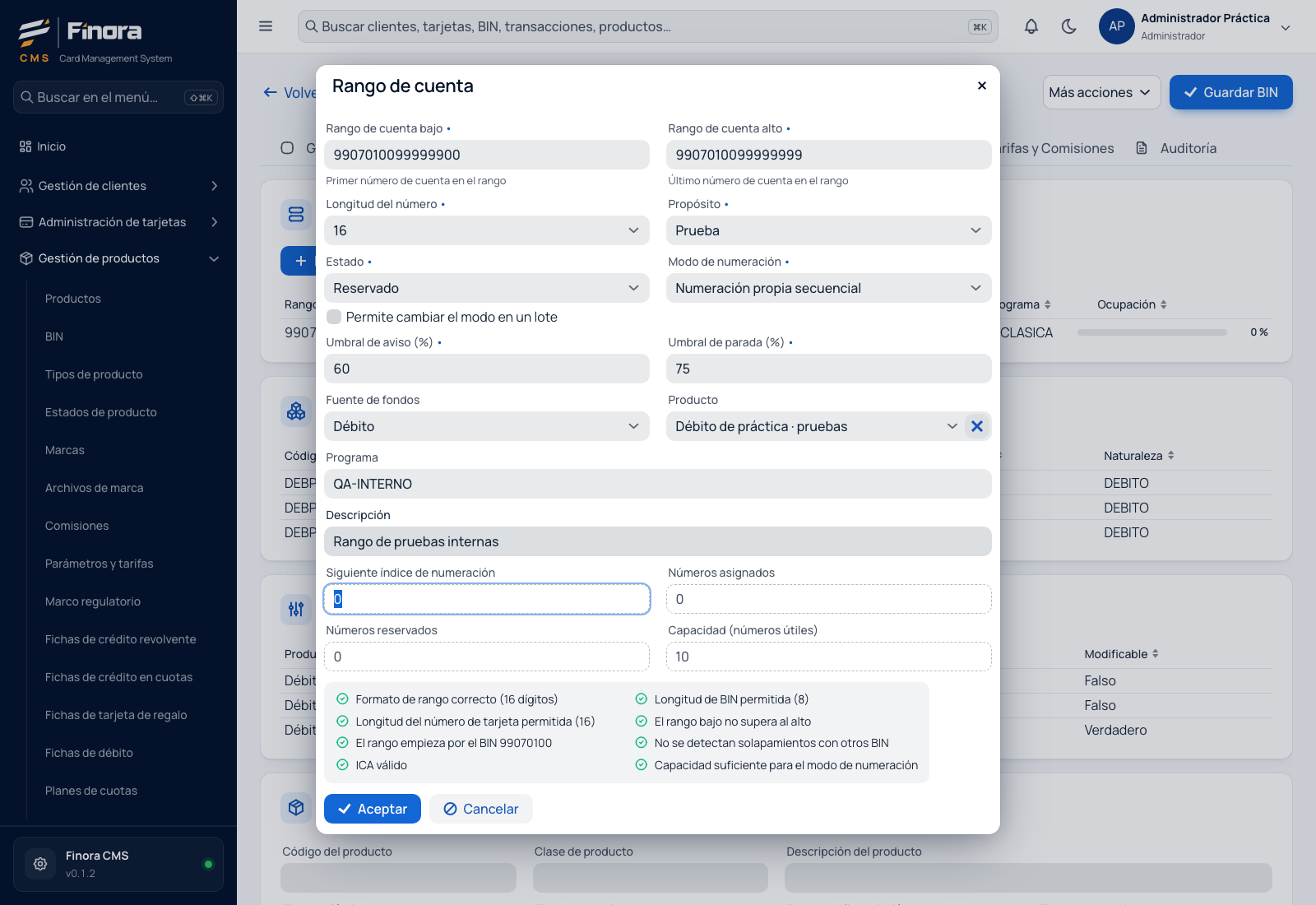Click the products section cubes icon
1316x905 pixels.
296,411
